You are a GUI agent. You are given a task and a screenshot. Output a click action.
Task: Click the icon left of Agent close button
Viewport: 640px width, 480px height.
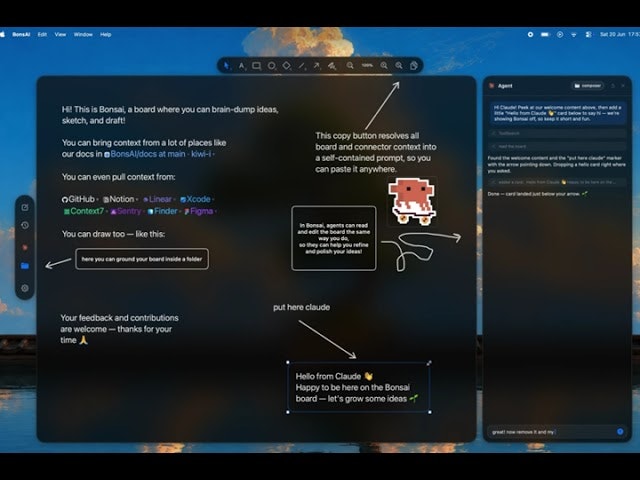tap(613, 86)
